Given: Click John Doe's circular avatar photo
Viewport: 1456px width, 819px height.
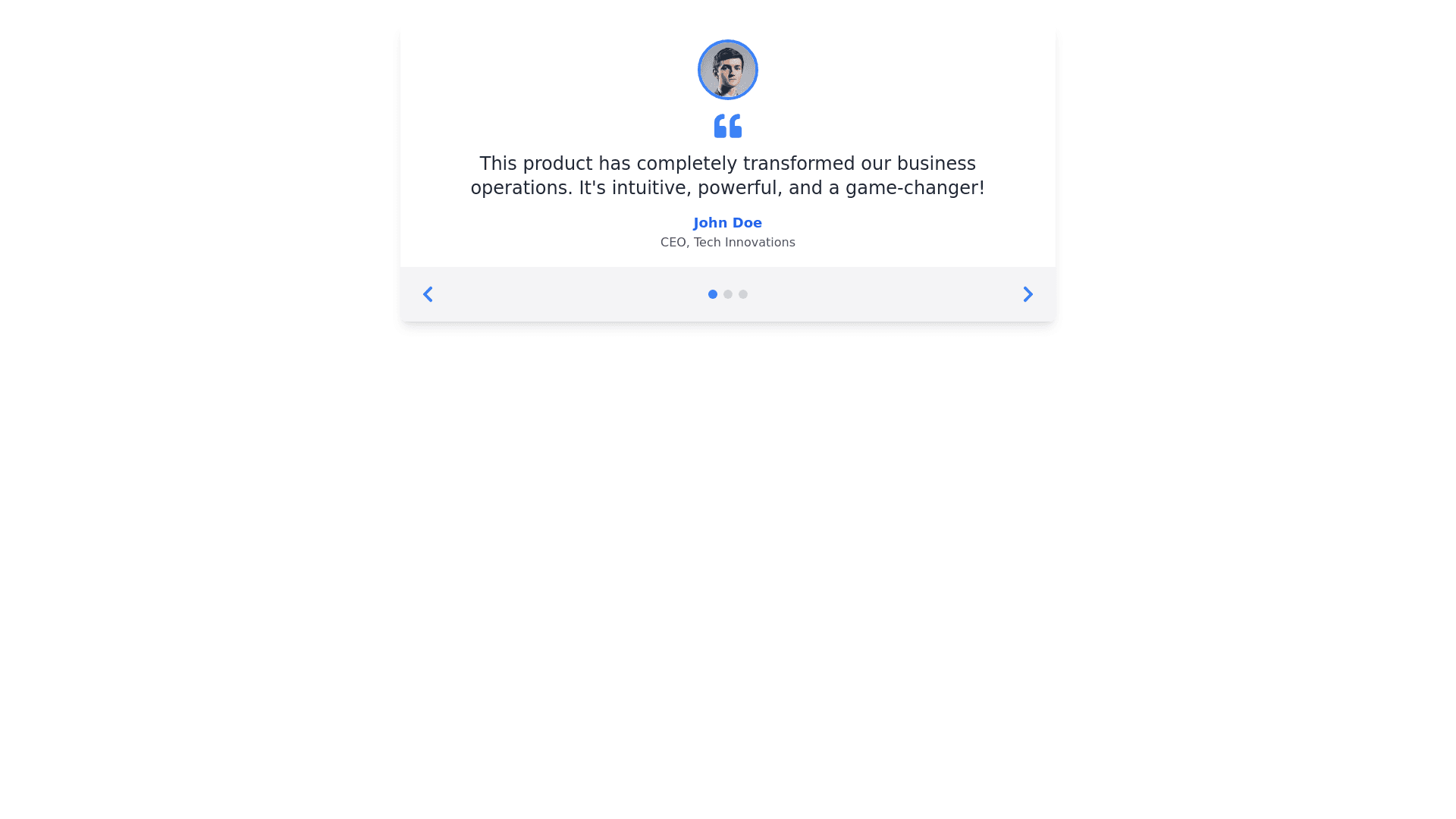Looking at the screenshot, I should [x=727, y=70].
